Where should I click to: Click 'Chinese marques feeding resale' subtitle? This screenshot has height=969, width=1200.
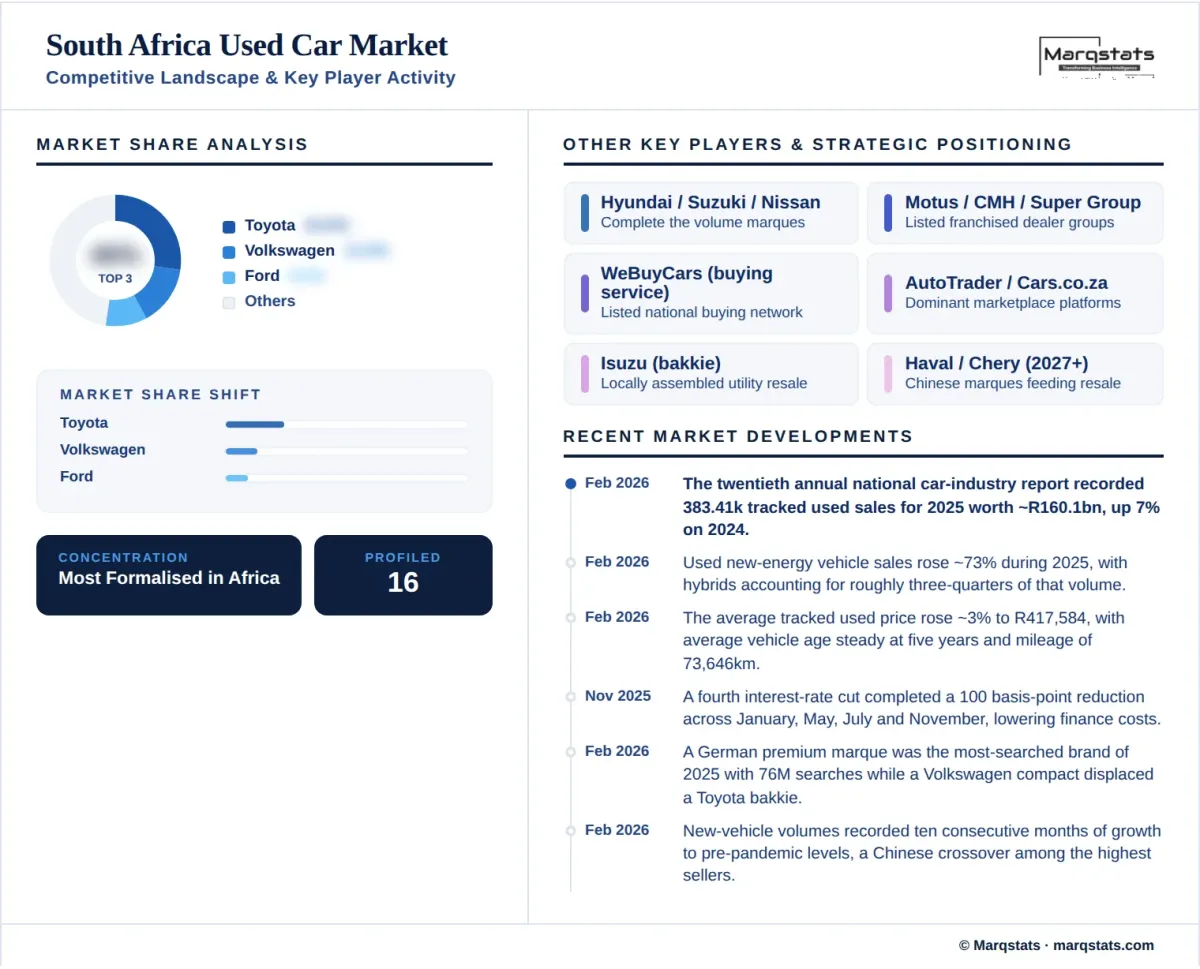click(x=1013, y=384)
